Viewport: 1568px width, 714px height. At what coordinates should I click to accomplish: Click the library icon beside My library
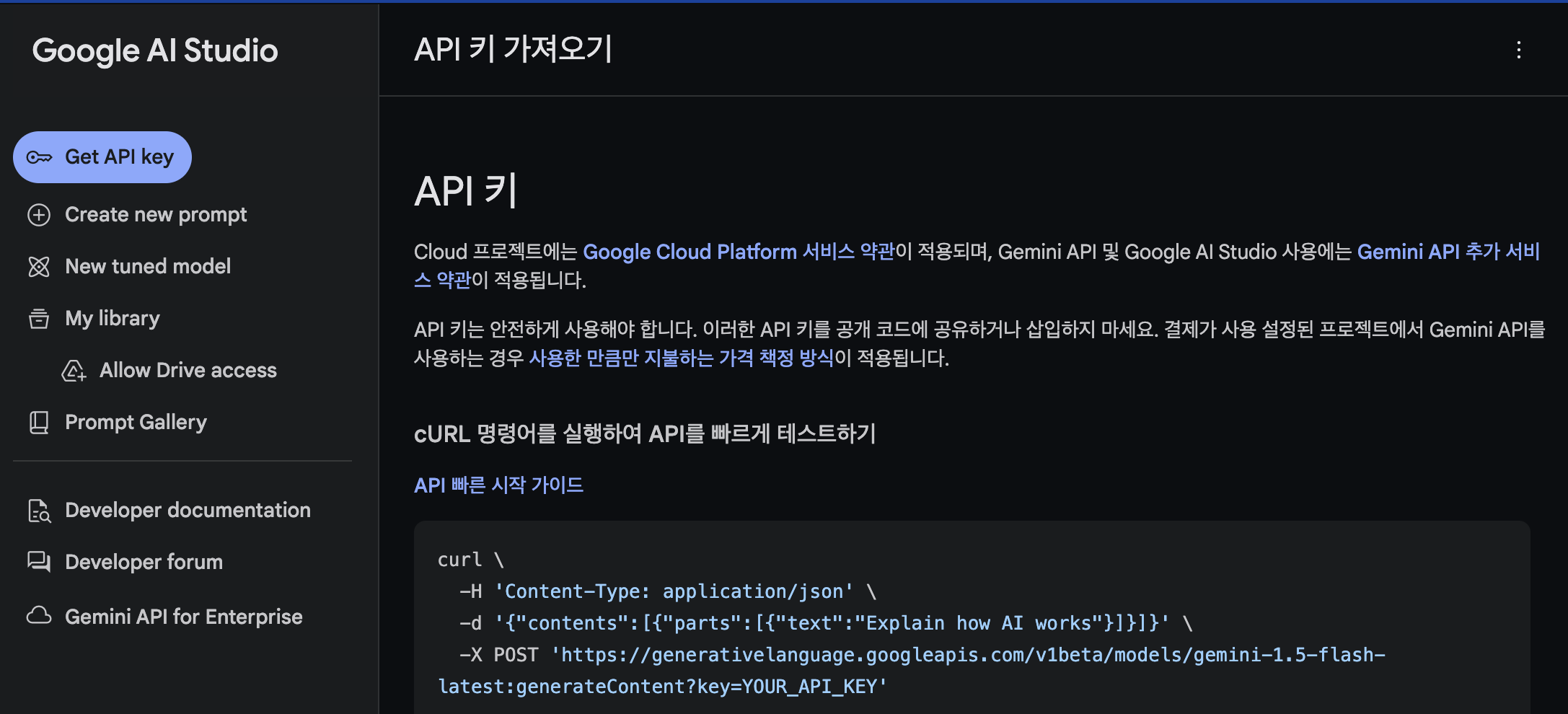[x=39, y=319]
